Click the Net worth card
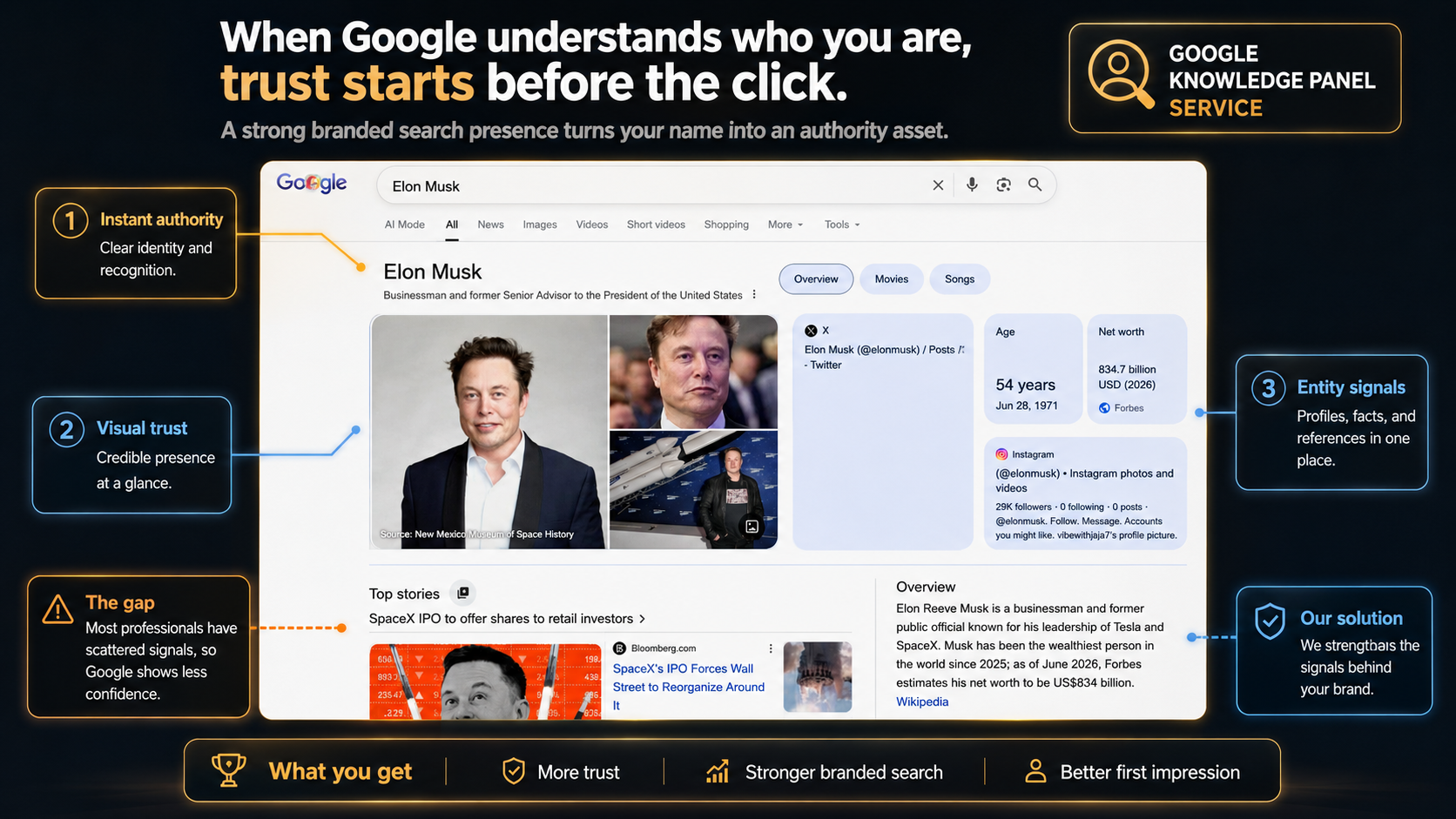The height and width of the screenshot is (819, 1456). pyautogui.click(x=1136, y=369)
